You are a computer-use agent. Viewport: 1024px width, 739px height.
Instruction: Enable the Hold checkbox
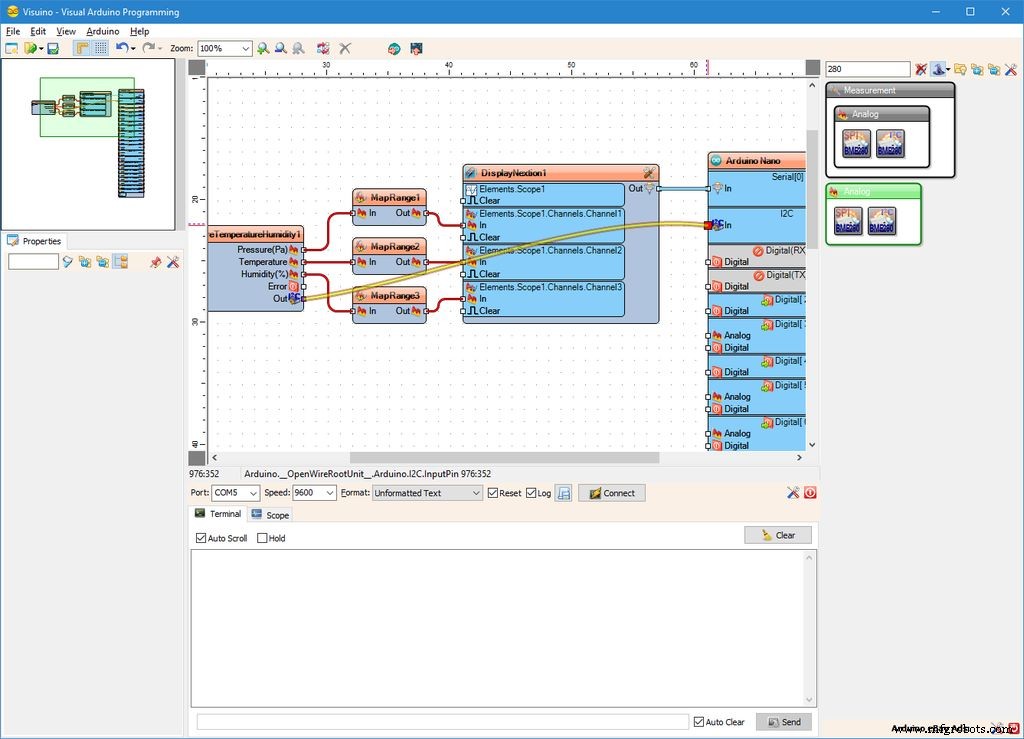click(263, 538)
